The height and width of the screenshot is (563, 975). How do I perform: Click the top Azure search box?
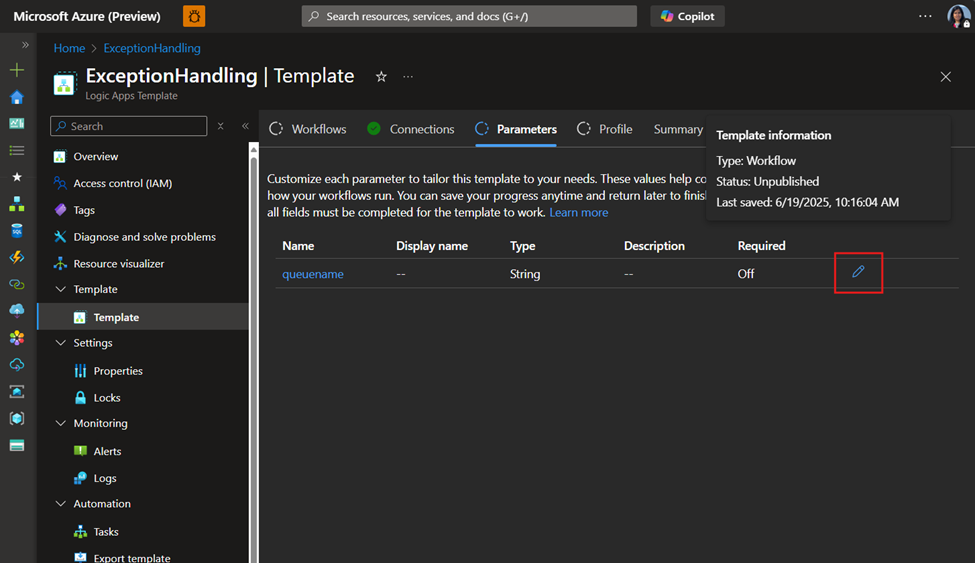[x=469, y=16]
